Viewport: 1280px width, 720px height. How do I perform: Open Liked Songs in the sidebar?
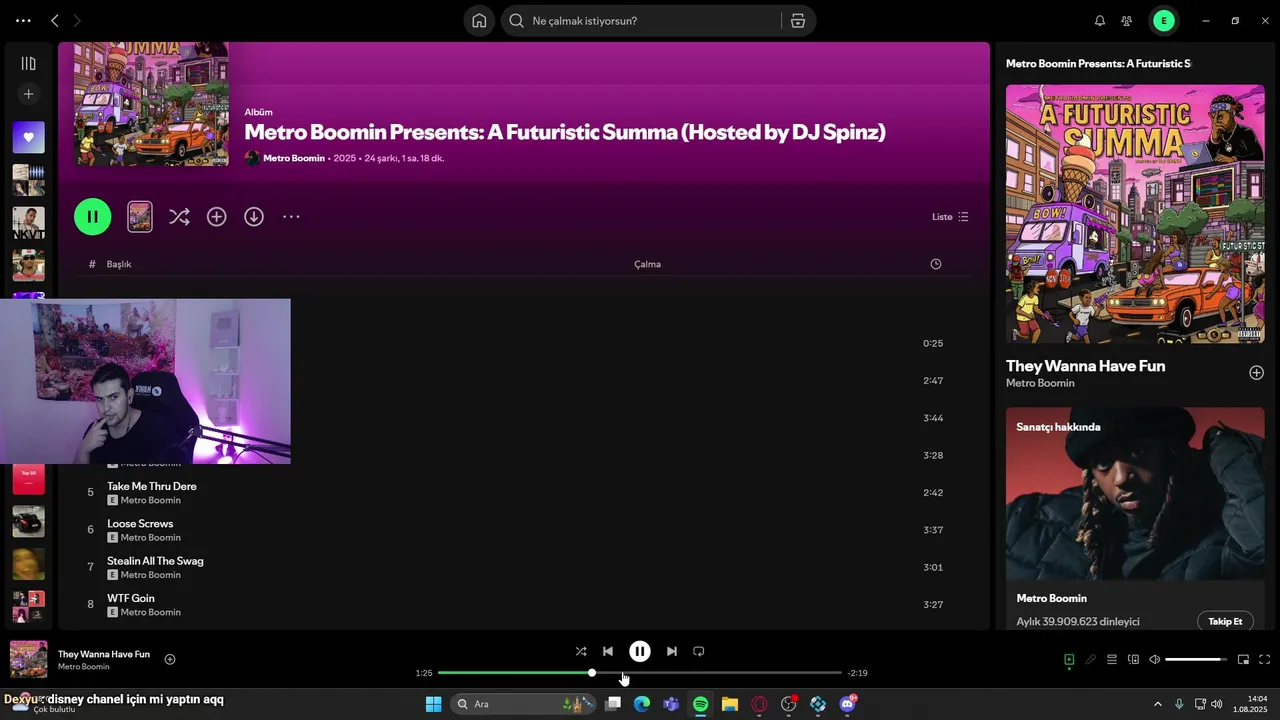[28, 137]
